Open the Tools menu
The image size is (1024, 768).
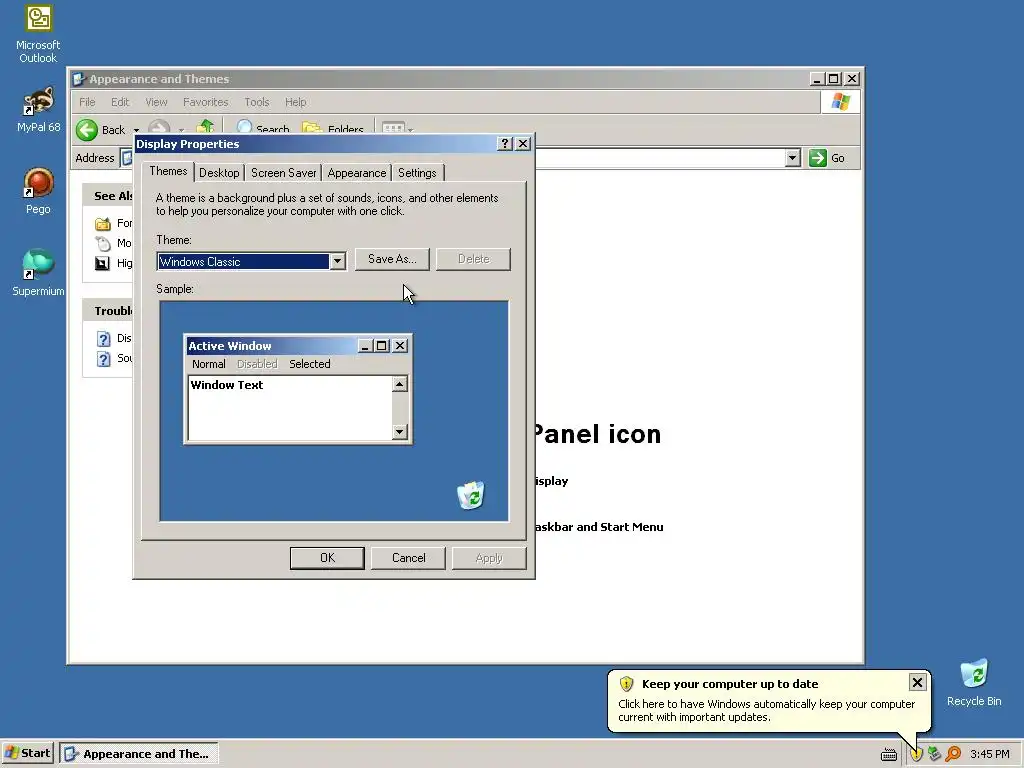click(x=257, y=102)
